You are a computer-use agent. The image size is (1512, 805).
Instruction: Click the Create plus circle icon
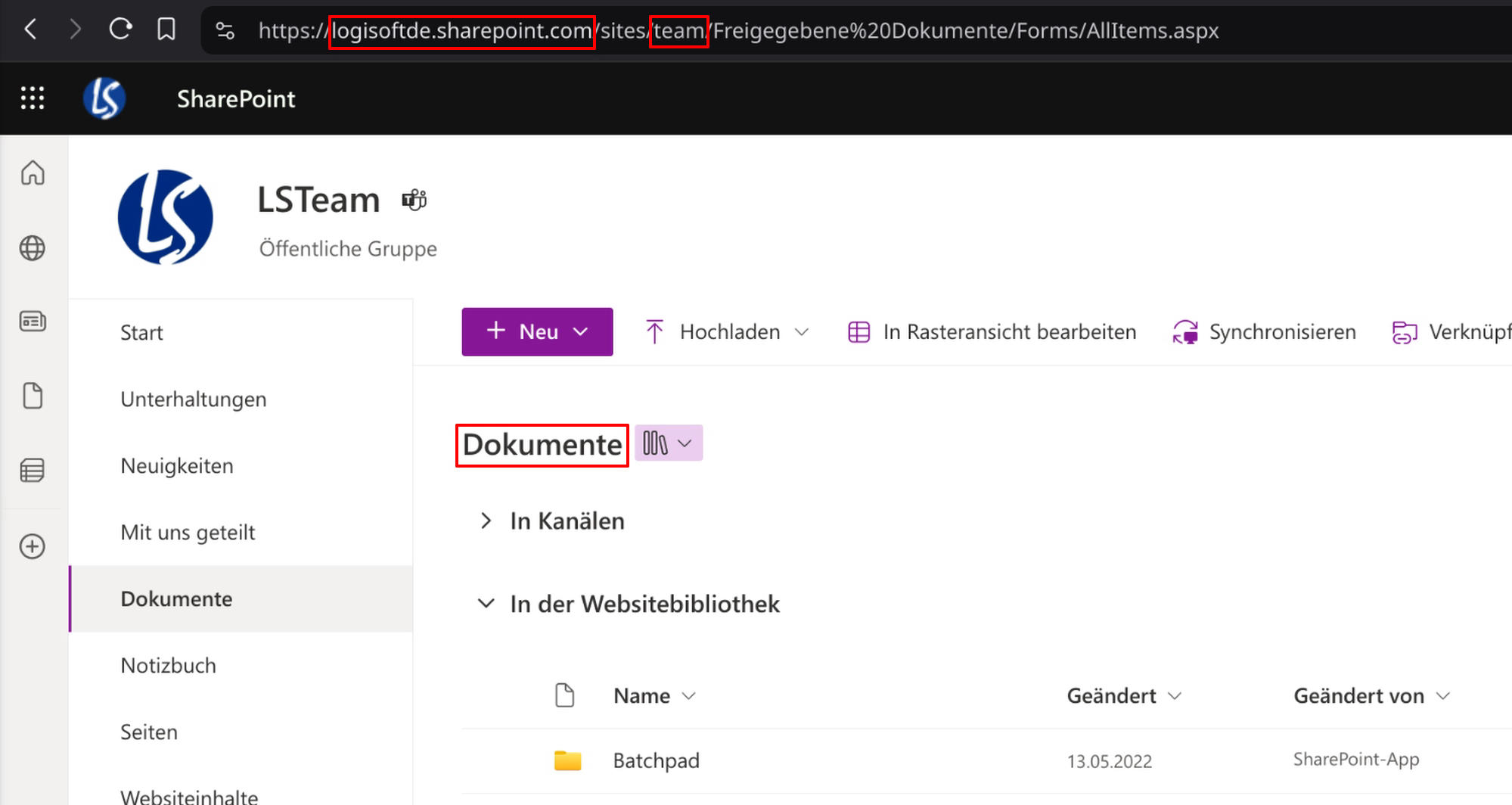[33, 546]
